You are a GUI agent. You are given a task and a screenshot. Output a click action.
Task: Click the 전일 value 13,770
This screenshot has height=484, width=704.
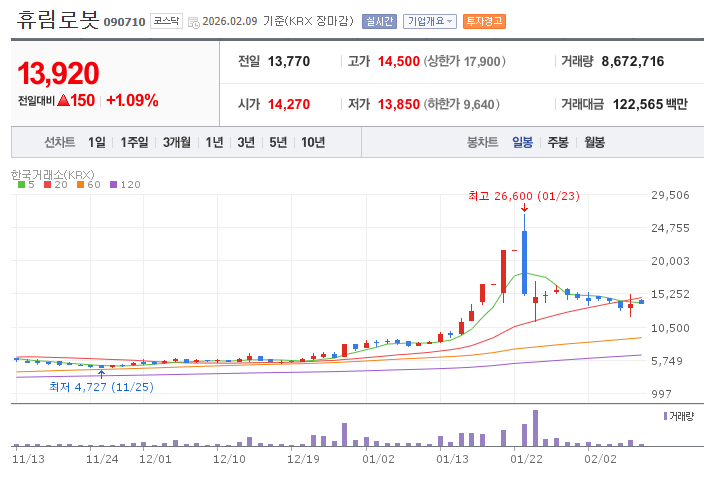pos(289,61)
